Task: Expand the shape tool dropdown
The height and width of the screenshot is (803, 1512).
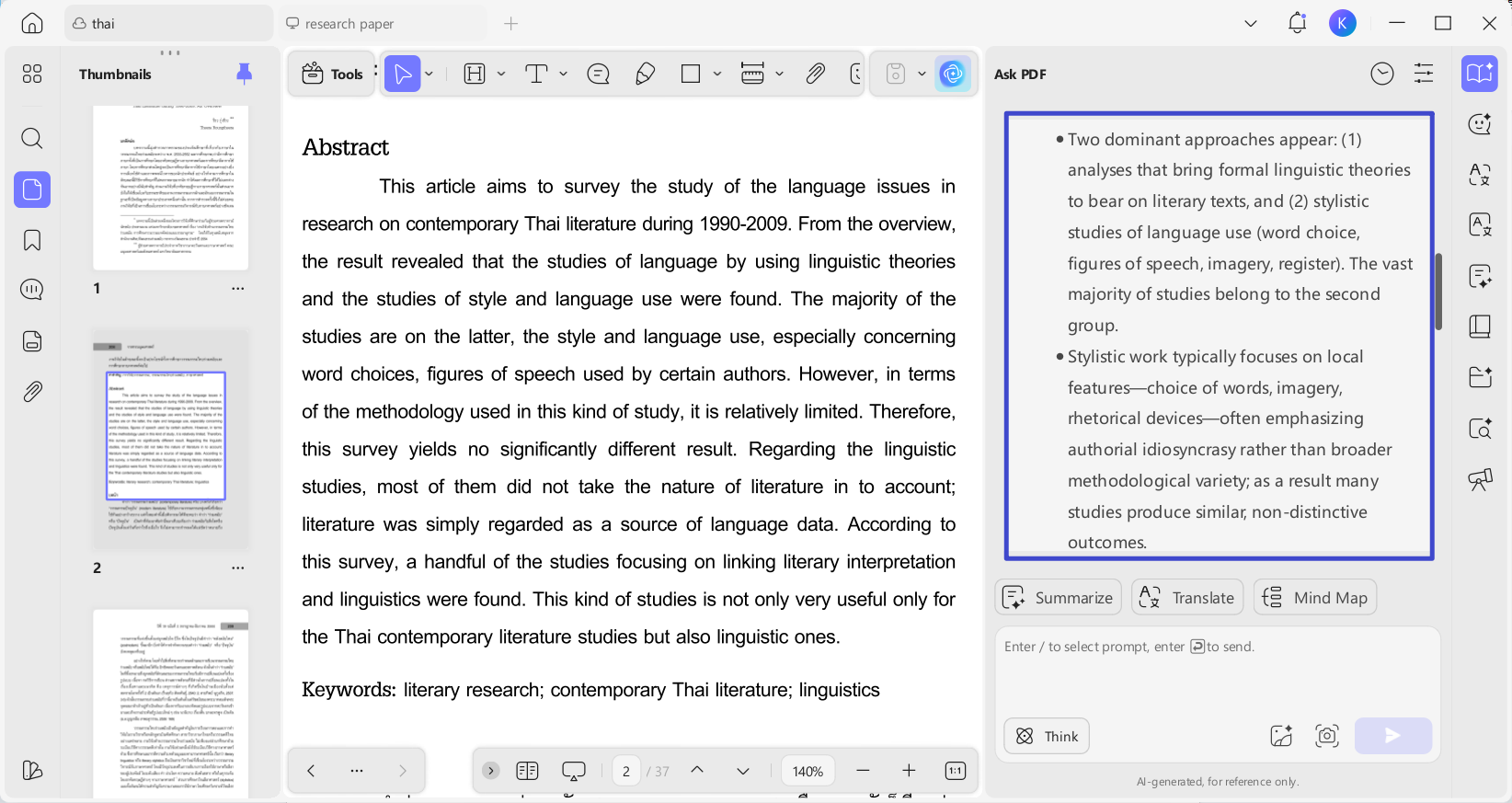Action: tap(717, 74)
